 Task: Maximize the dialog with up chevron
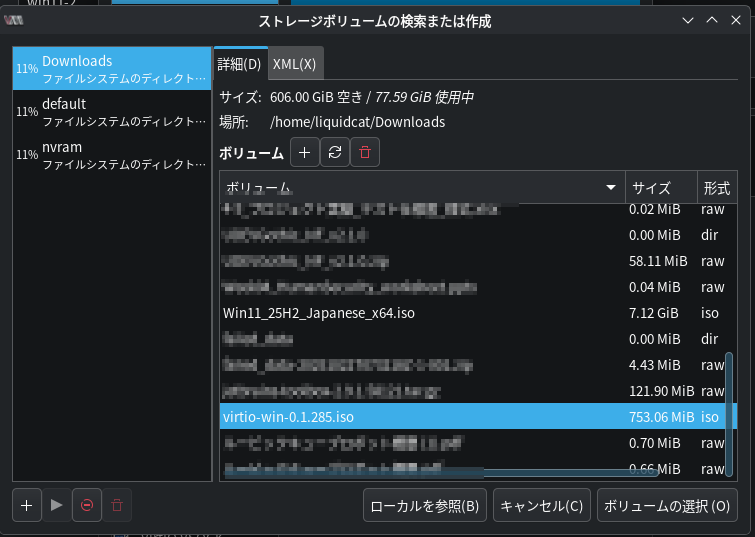click(712, 20)
